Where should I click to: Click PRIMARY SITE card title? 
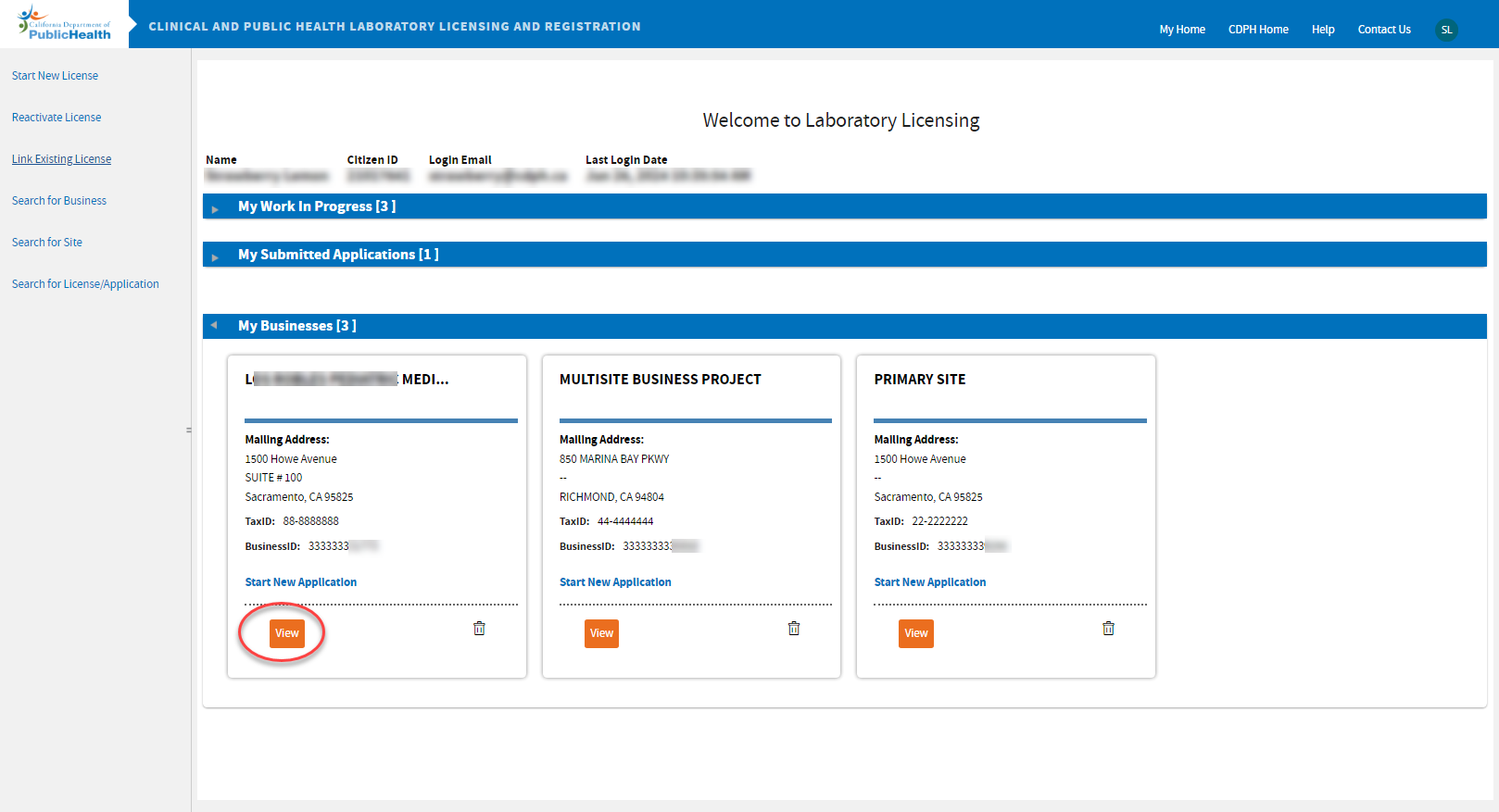920,380
